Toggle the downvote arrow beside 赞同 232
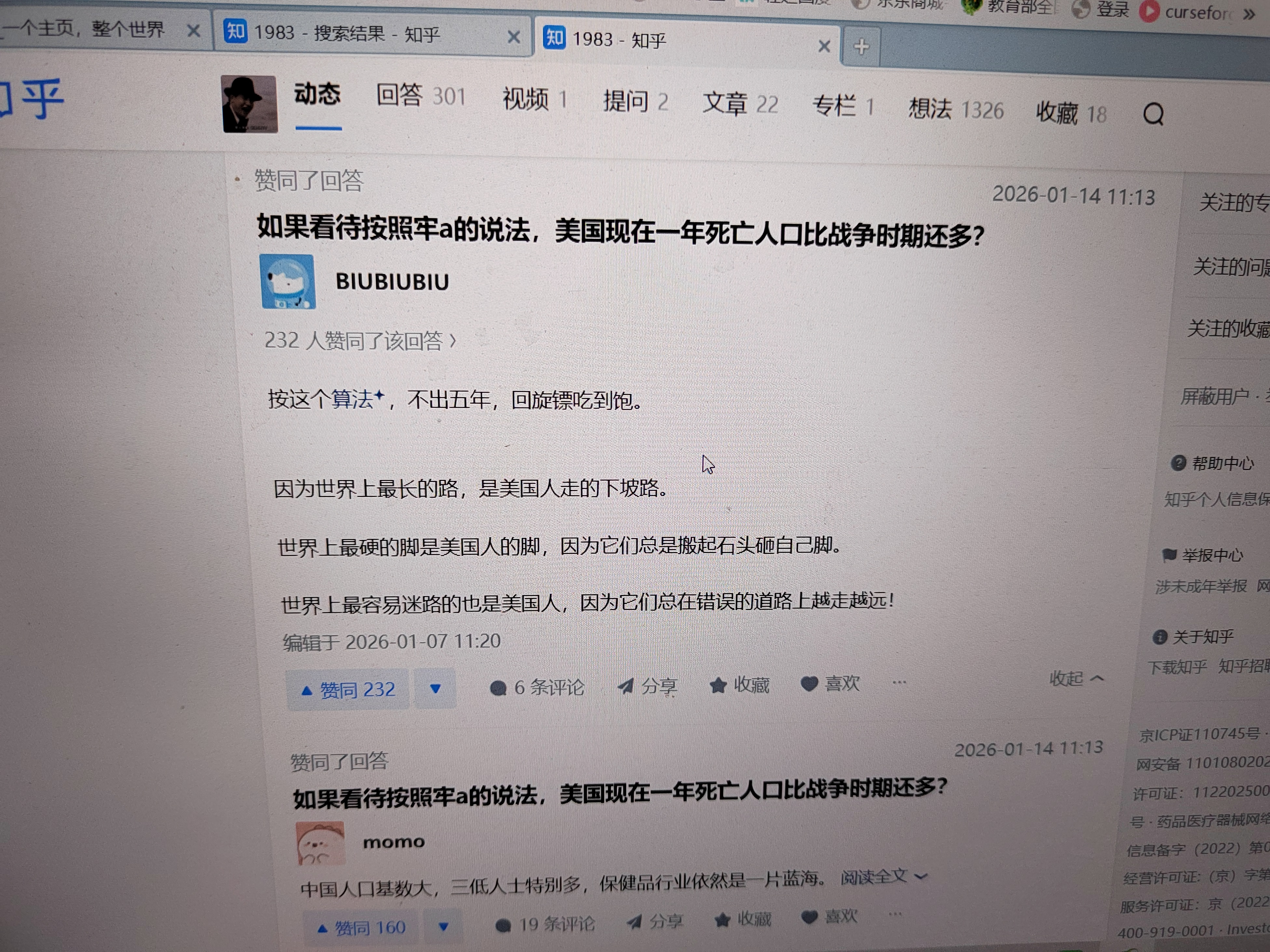The width and height of the screenshot is (1270, 952). pyautogui.click(x=435, y=688)
